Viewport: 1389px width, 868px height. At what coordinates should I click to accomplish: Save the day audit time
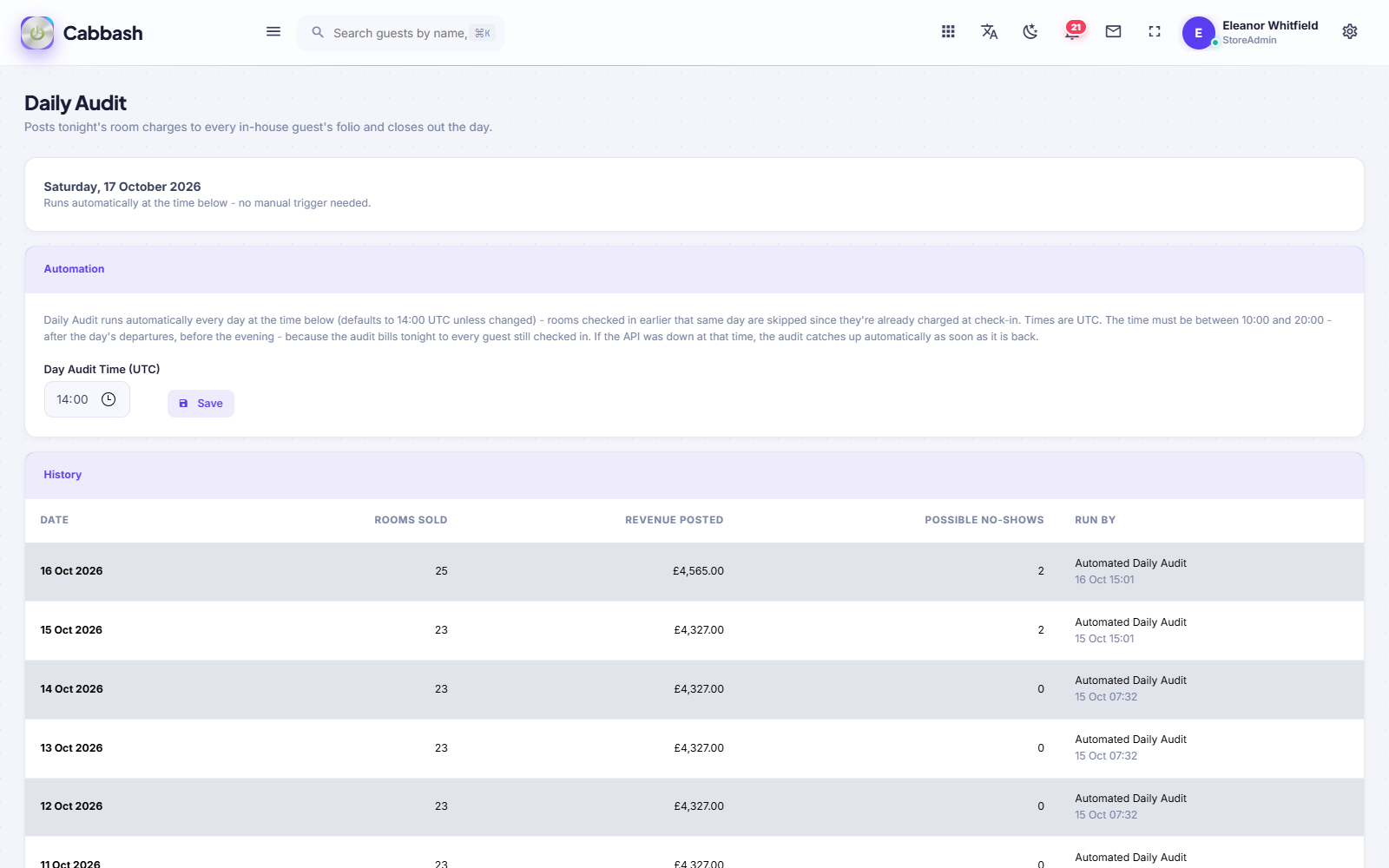[x=201, y=404]
